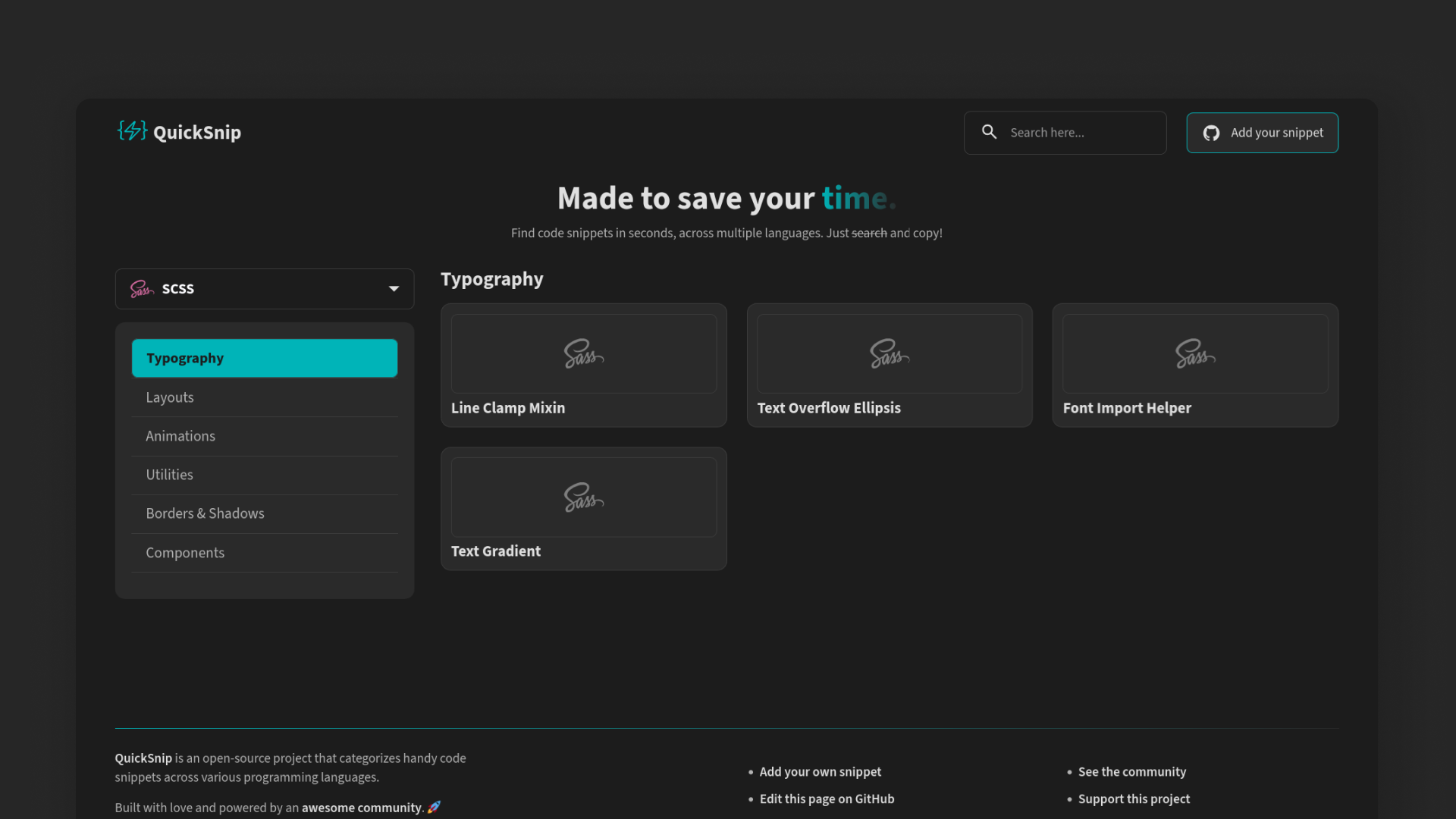Click the search magnifier icon

[x=989, y=131]
